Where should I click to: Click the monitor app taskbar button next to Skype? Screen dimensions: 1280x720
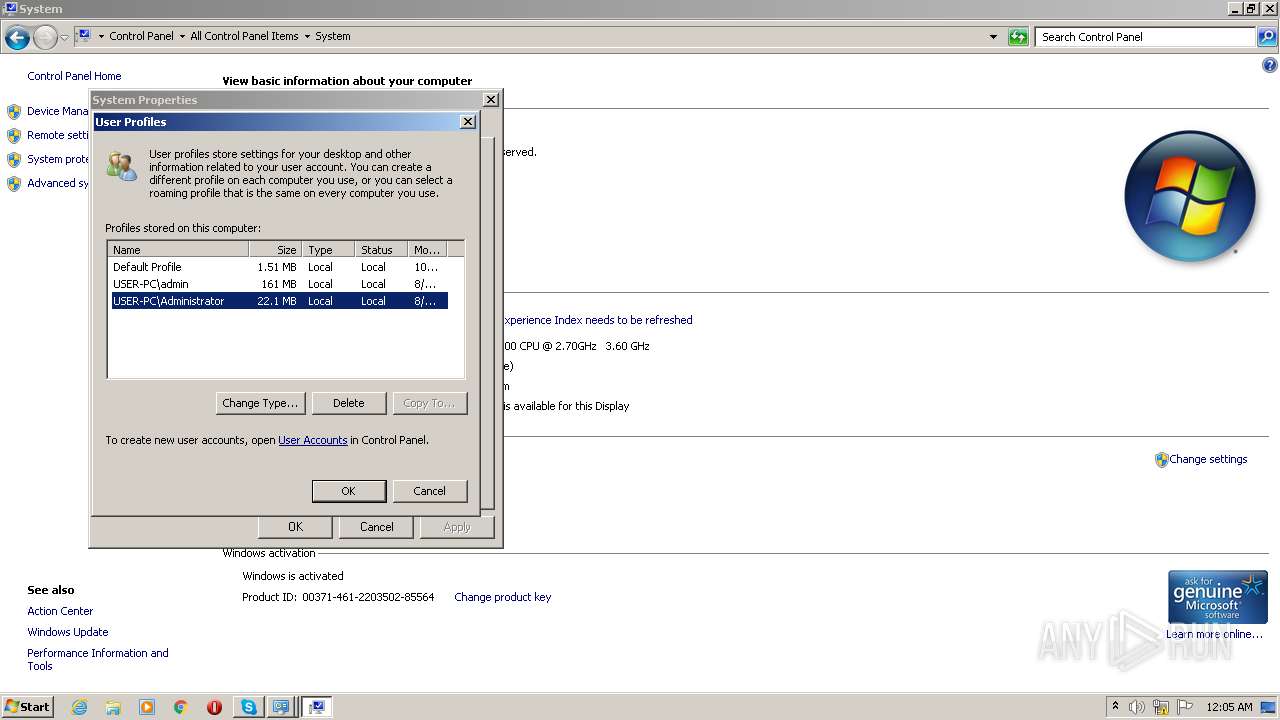click(281, 707)
